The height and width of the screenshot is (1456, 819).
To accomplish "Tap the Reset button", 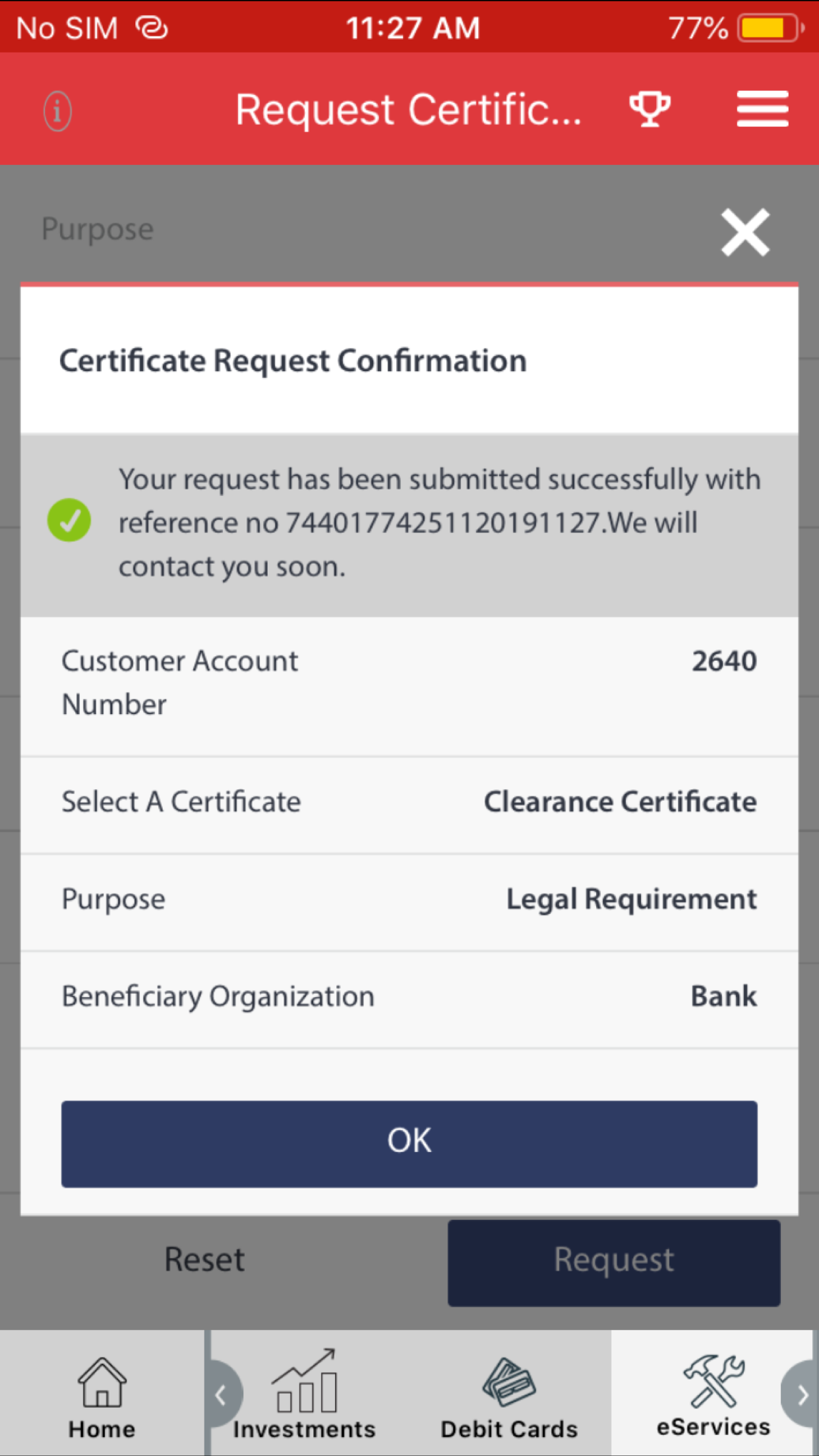I will tap(204, 1258).
